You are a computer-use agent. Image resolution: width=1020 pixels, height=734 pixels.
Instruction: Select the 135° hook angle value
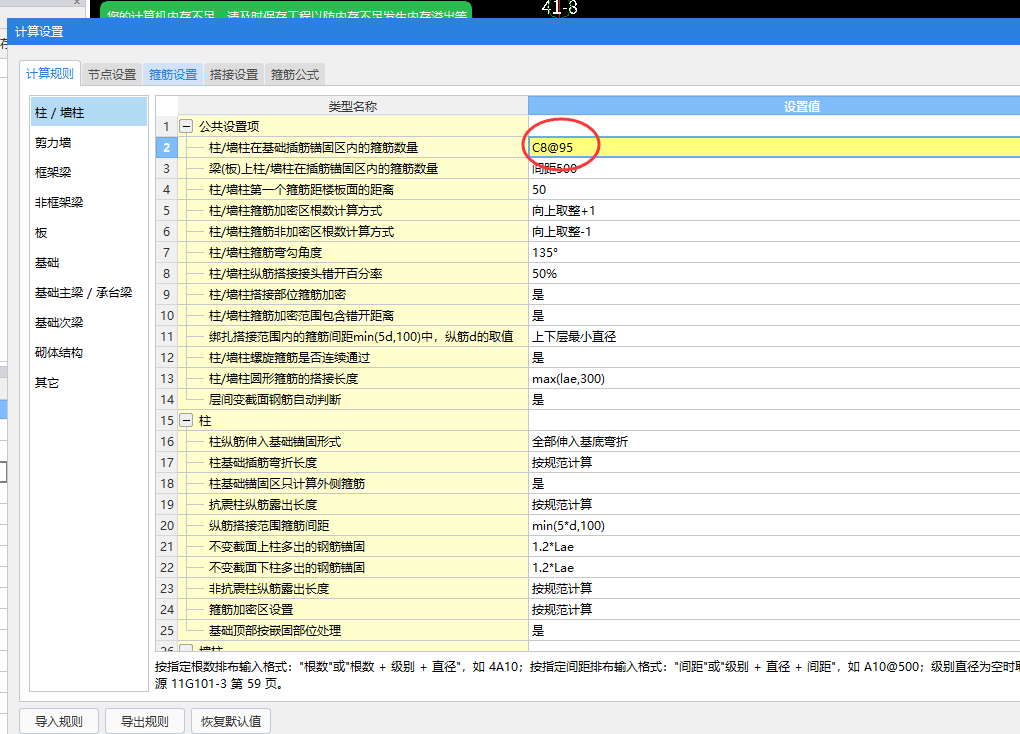[774, 252]
